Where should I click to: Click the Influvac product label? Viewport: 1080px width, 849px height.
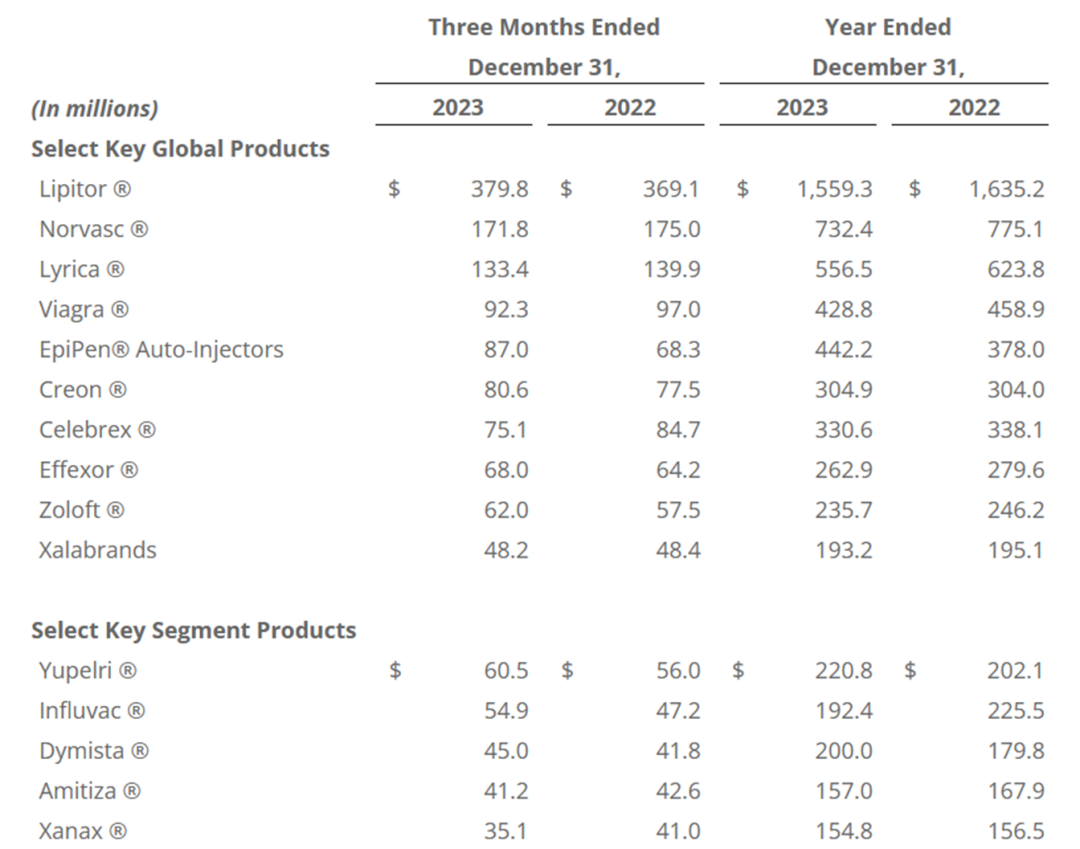92,711
